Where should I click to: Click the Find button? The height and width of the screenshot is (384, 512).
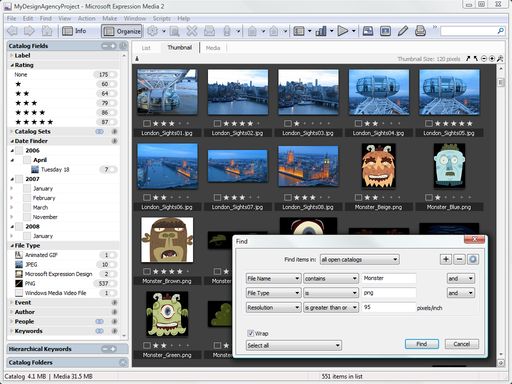(x=422, y=344)
